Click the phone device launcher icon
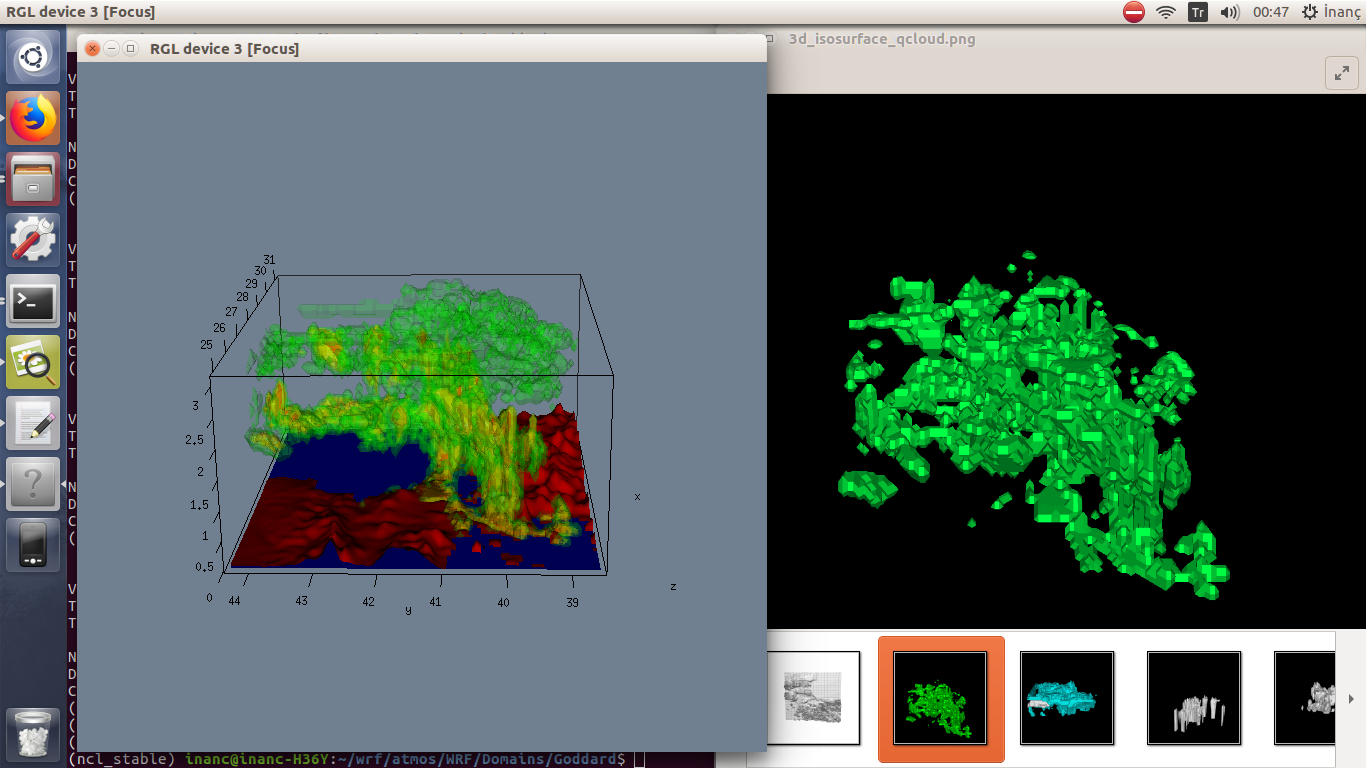This screenshot has width=1366, height=768. [x=34, y=545]
